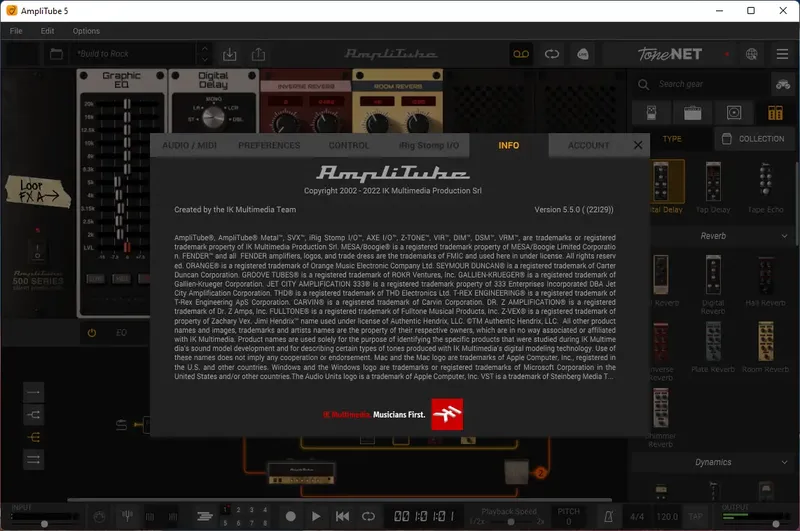Screen dimensions: 800x531
Task: Adjust the Playback Speed slider
Action: 510,521
